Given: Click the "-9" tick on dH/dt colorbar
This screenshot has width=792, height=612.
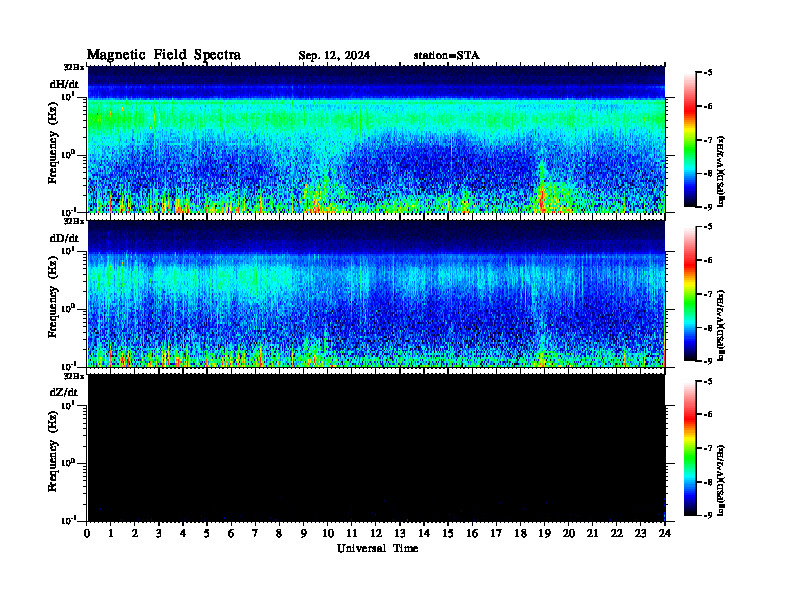Looking at the screenshot, I should (x=708, y=207).
